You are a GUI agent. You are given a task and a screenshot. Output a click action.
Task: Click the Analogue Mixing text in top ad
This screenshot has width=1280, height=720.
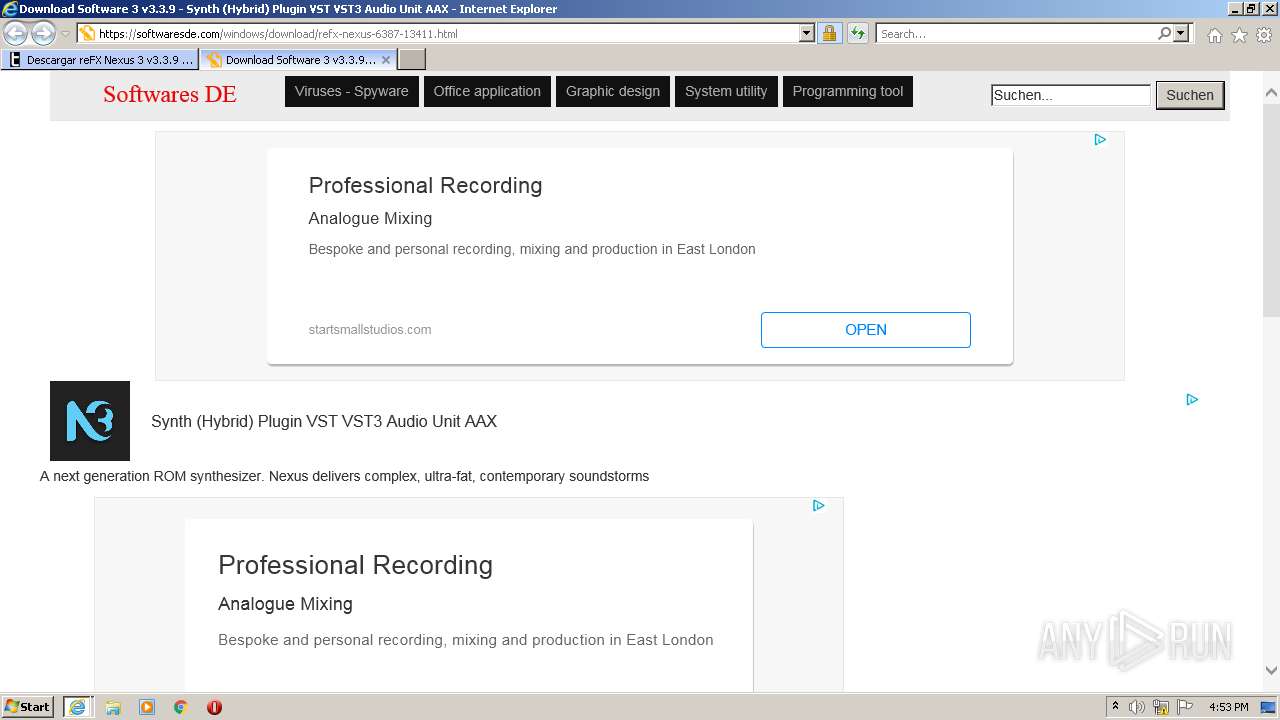(x=370, y=218)
